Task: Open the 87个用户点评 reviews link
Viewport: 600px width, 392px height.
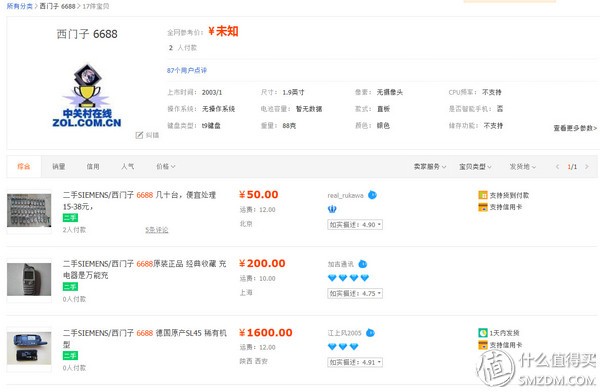Action: tap(187, 70)
